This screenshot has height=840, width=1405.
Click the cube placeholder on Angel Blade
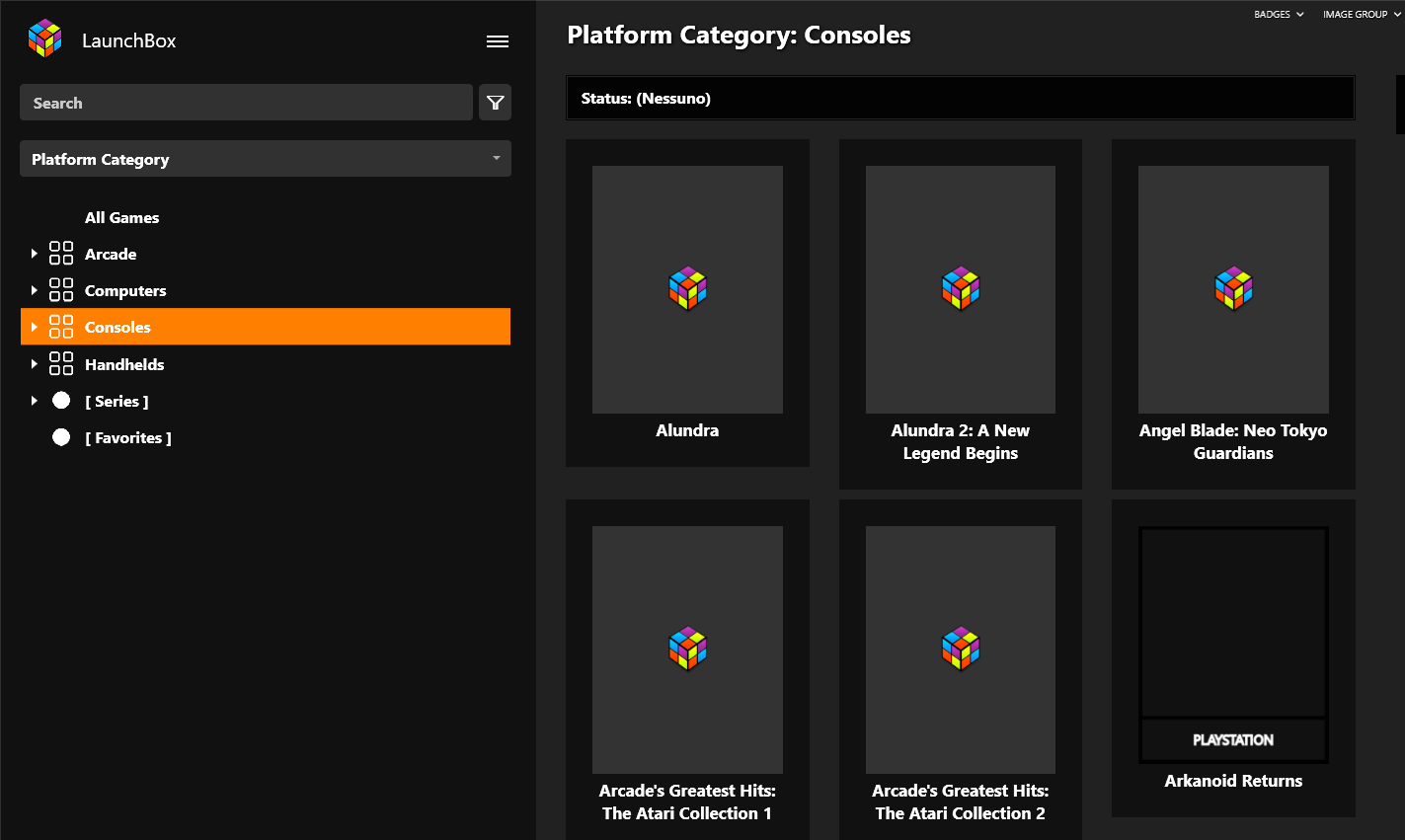pyautogui.click(x=1233, y=289)
